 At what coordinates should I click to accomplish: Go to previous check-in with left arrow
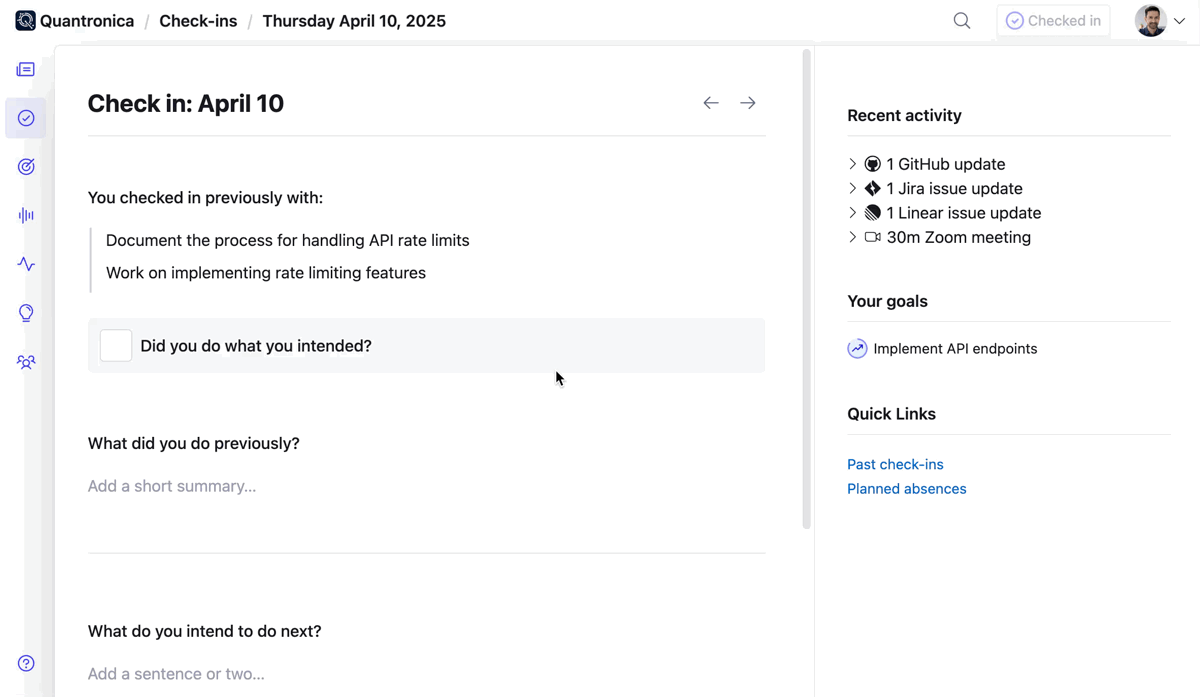pos(711,103)
